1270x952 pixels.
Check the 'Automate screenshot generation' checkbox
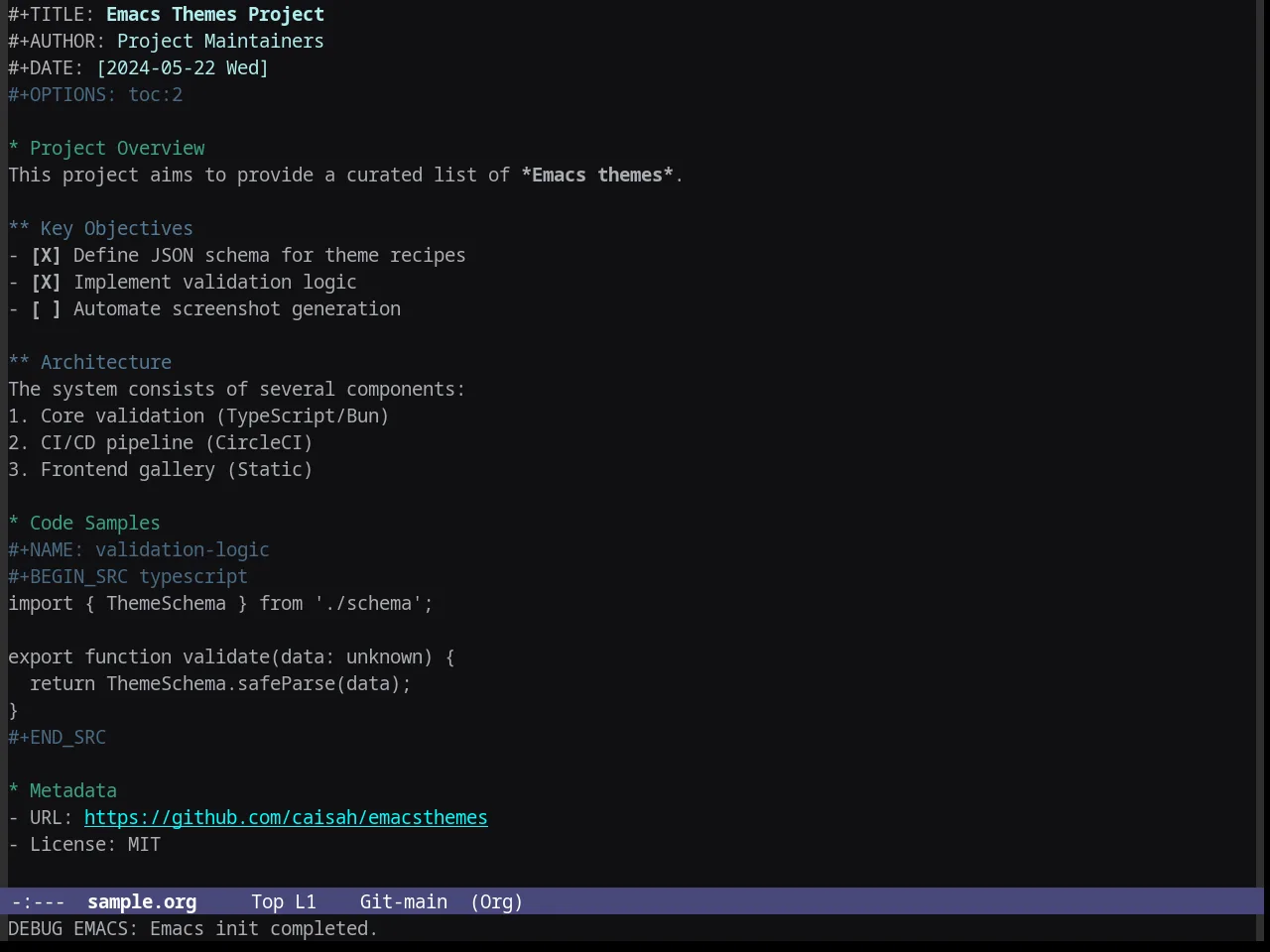tap(46, 309)
